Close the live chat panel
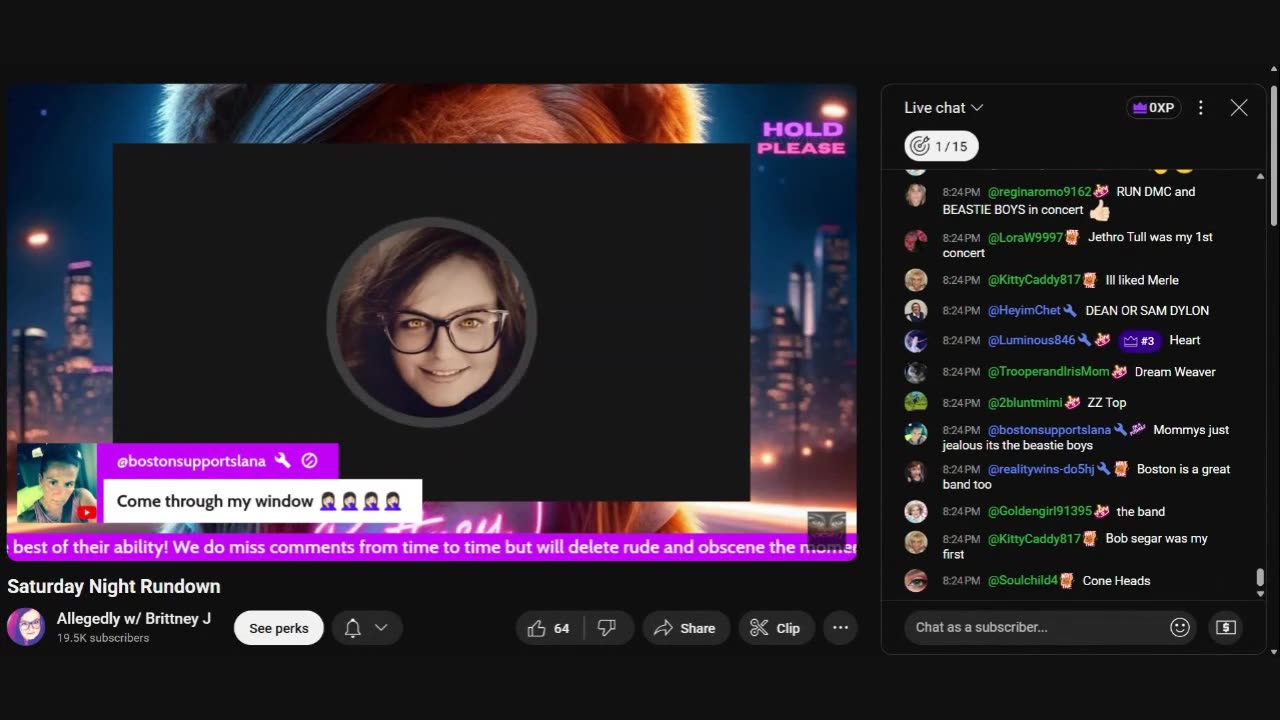The image size is (1280, 720). 1239,108
